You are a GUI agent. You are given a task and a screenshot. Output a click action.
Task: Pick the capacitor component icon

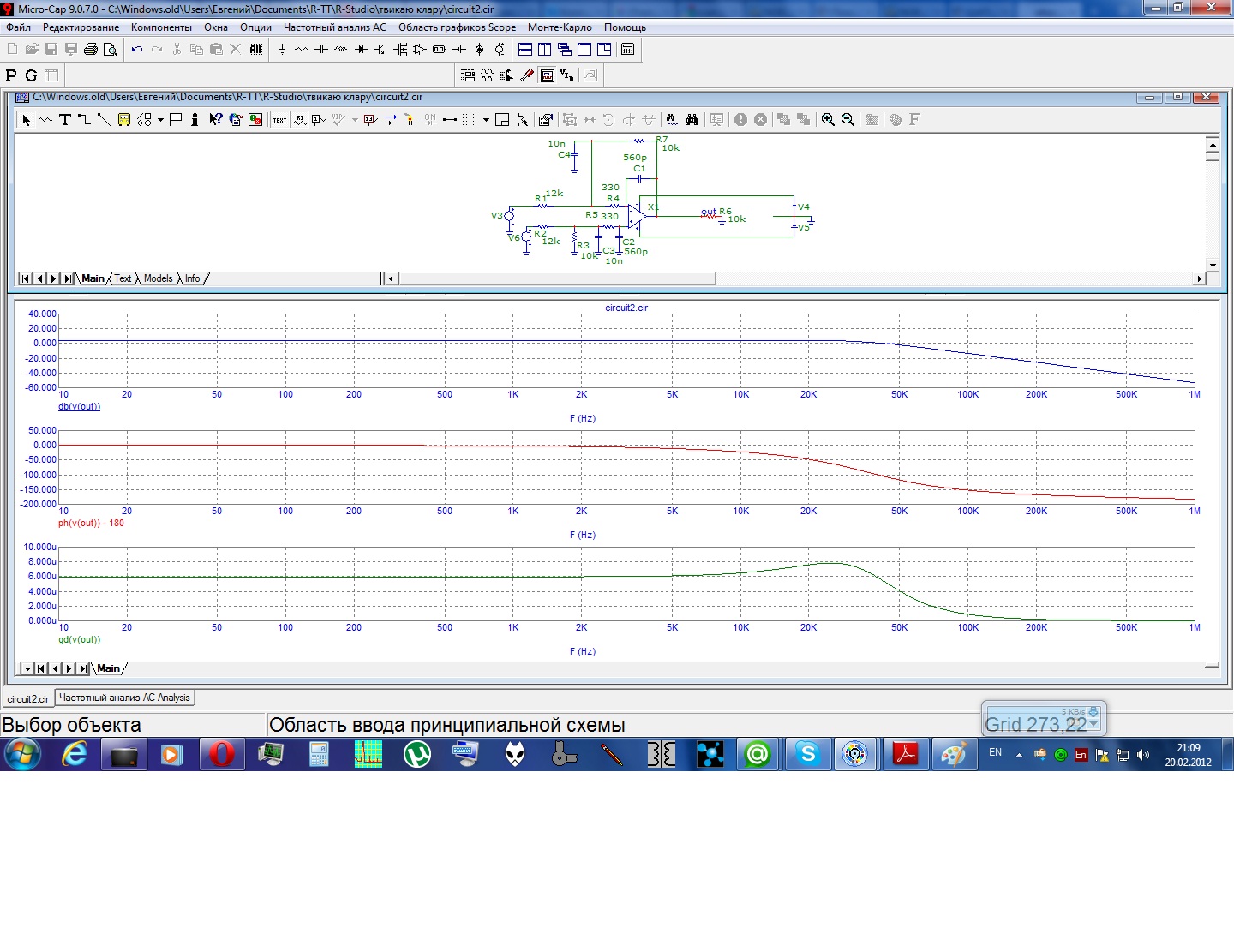[321, 50]
